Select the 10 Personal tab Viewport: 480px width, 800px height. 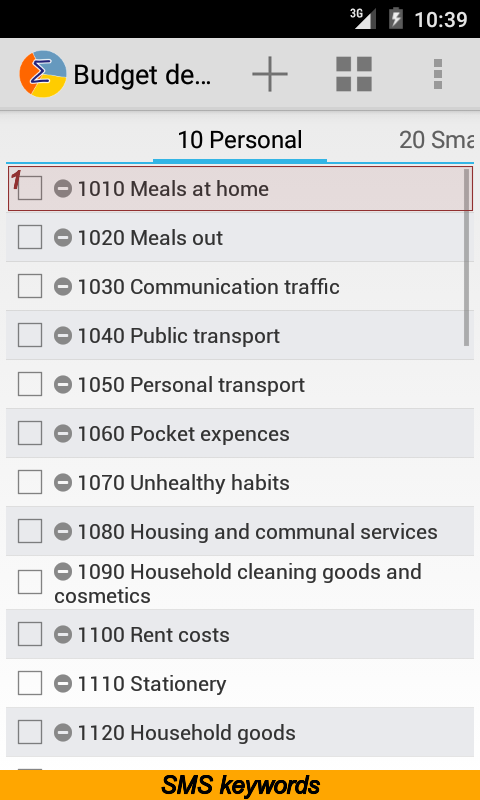pos(240,140)
